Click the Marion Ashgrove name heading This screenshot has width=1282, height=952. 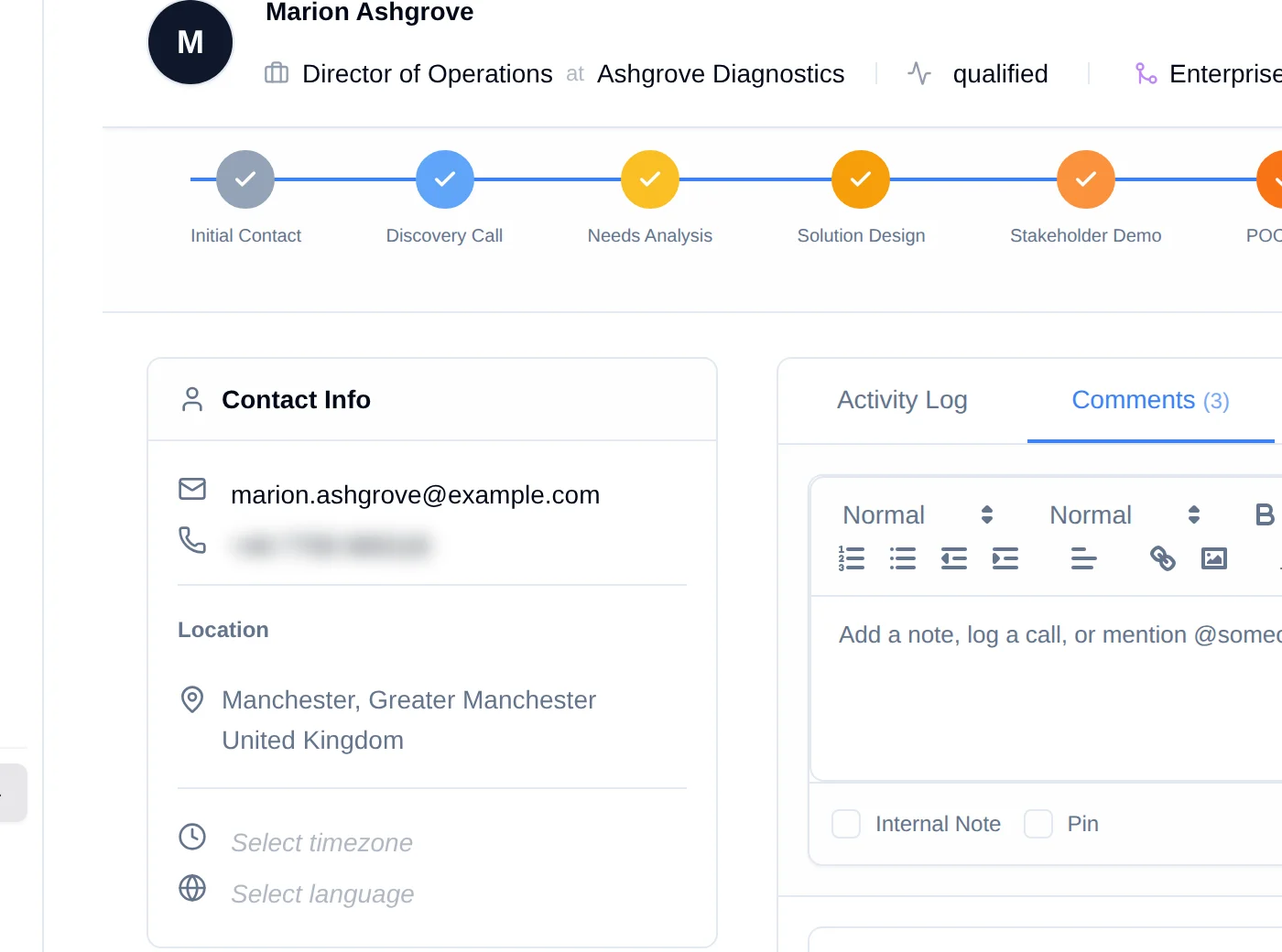pos(369,12)
